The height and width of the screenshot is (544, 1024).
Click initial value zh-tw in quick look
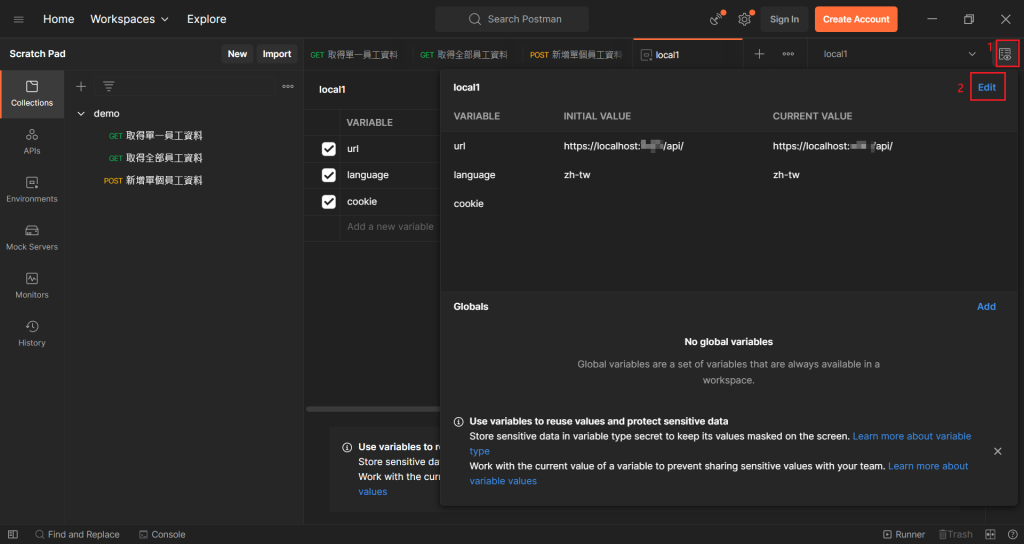[577, 175]
